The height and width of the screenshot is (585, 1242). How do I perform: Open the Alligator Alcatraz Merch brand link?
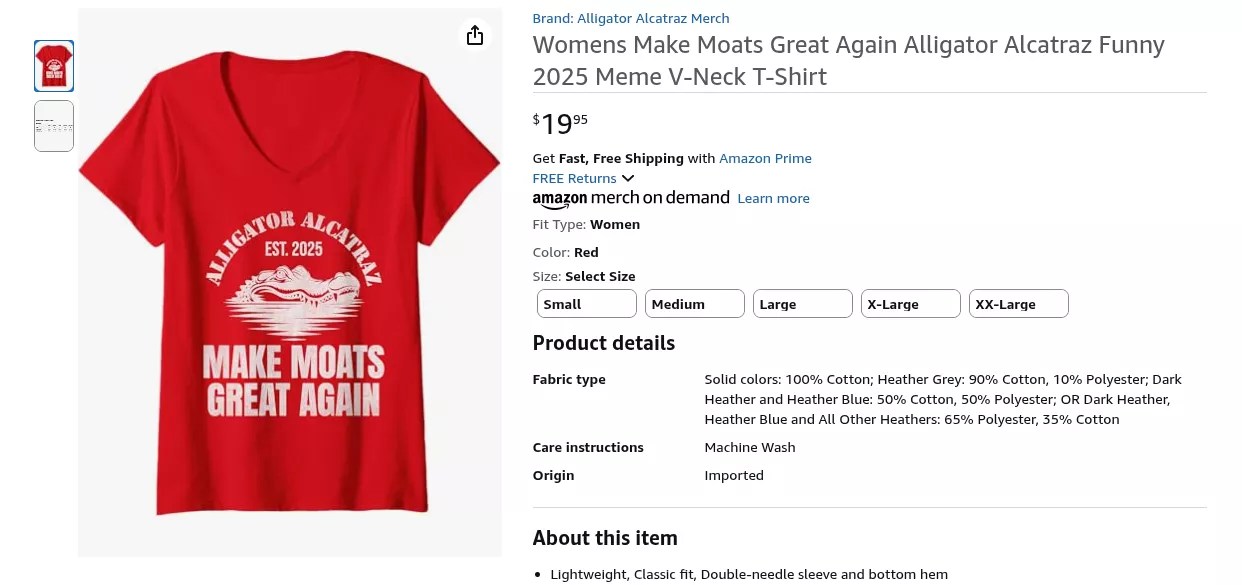coord(631,18)
